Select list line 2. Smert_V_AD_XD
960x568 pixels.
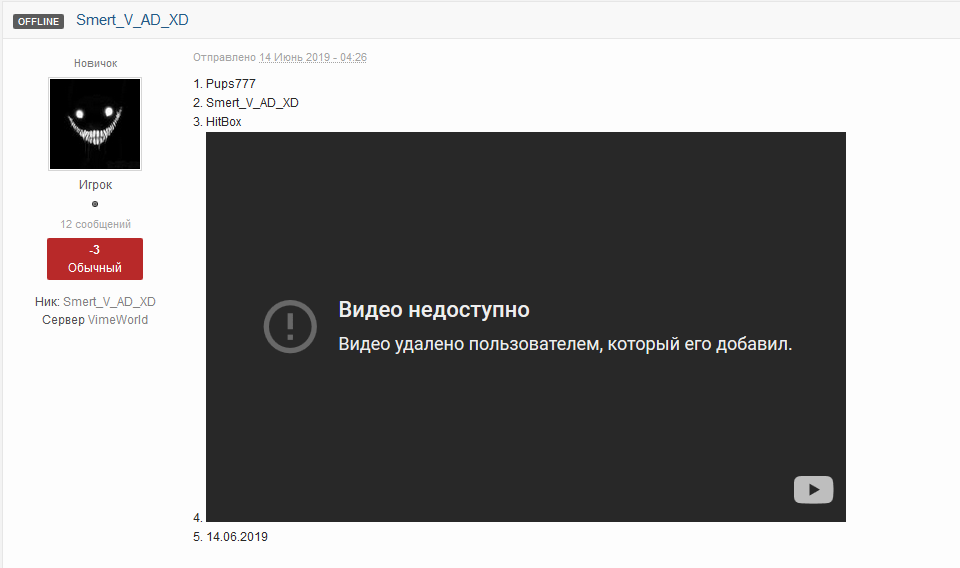coord(246,103)
